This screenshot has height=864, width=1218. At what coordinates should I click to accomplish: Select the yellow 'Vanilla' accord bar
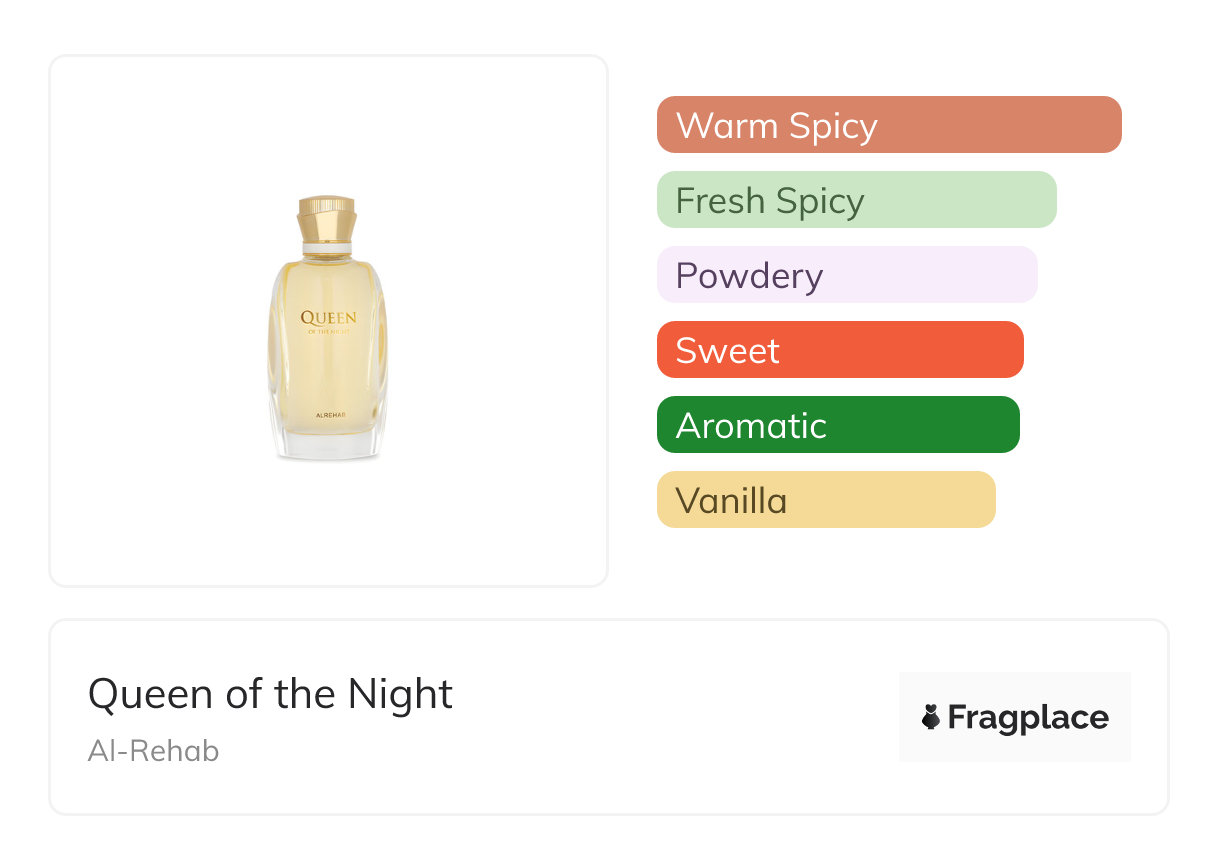(825, 500)
